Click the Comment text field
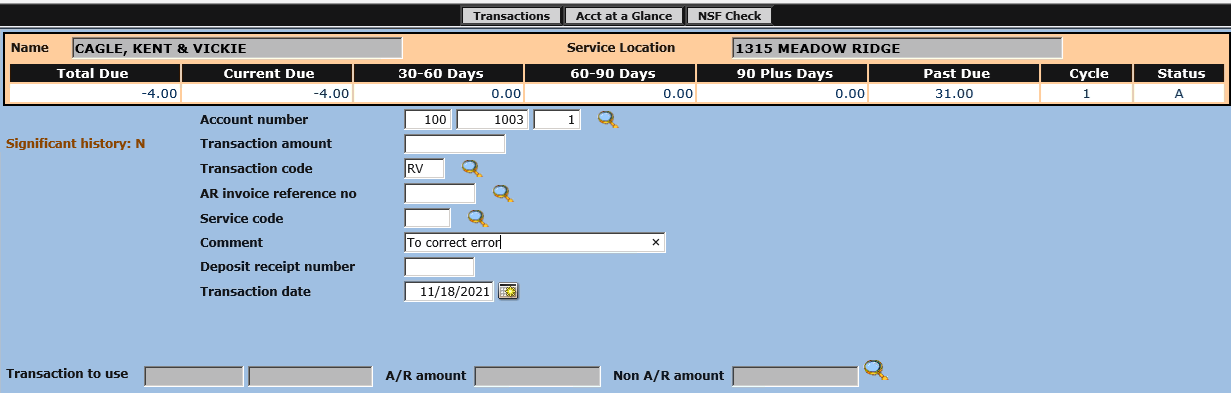 535,243
